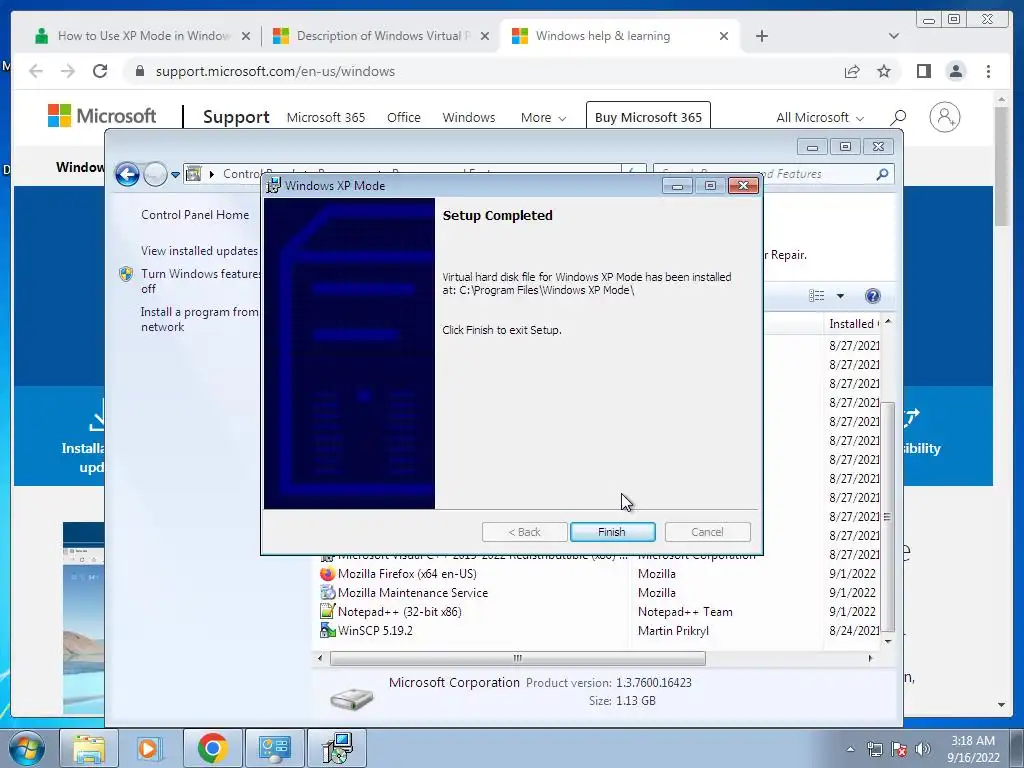Open Chrome profile avatar

pos(955,71)
